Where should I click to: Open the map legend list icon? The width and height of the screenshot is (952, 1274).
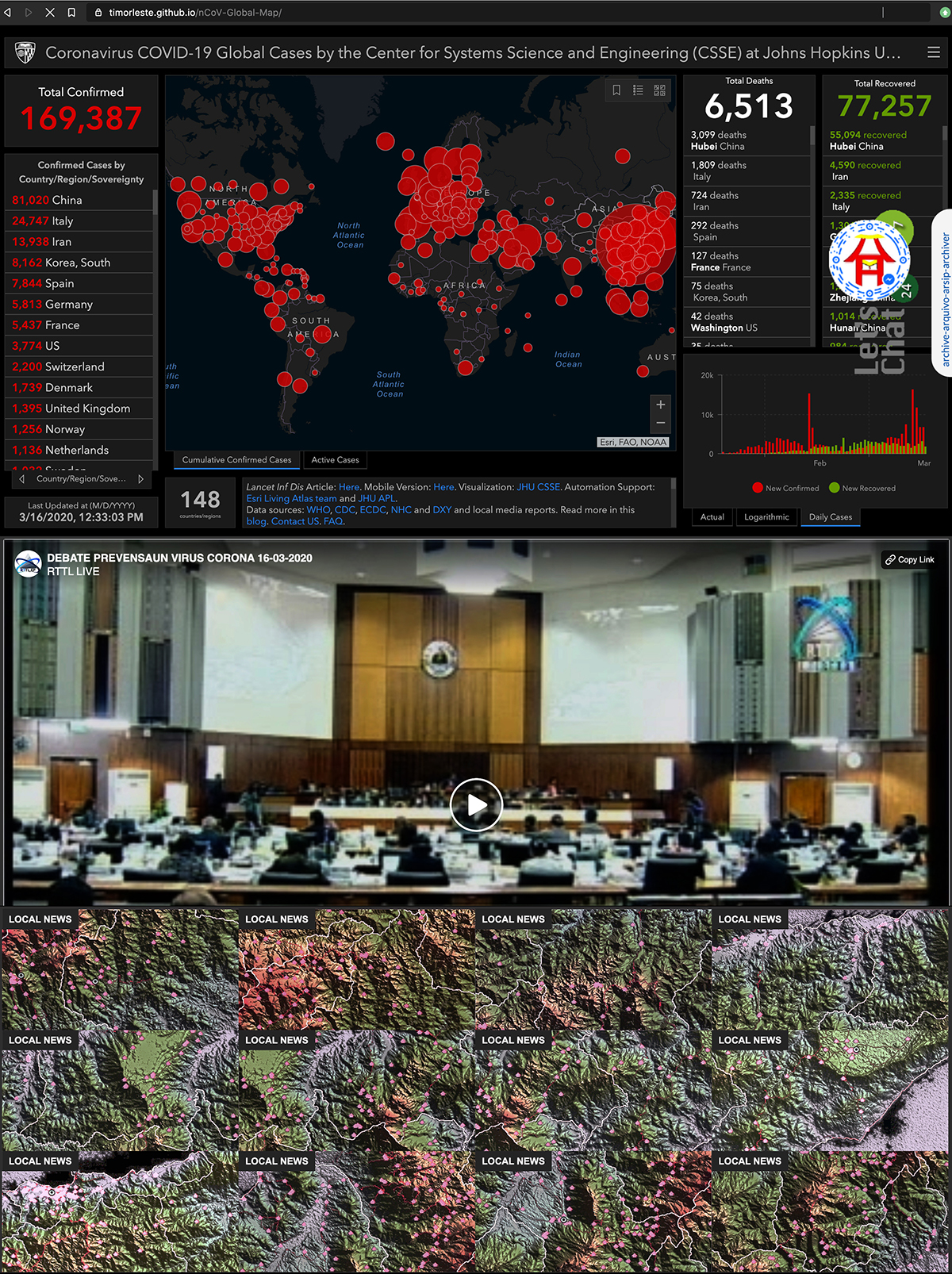click(638, 90)
